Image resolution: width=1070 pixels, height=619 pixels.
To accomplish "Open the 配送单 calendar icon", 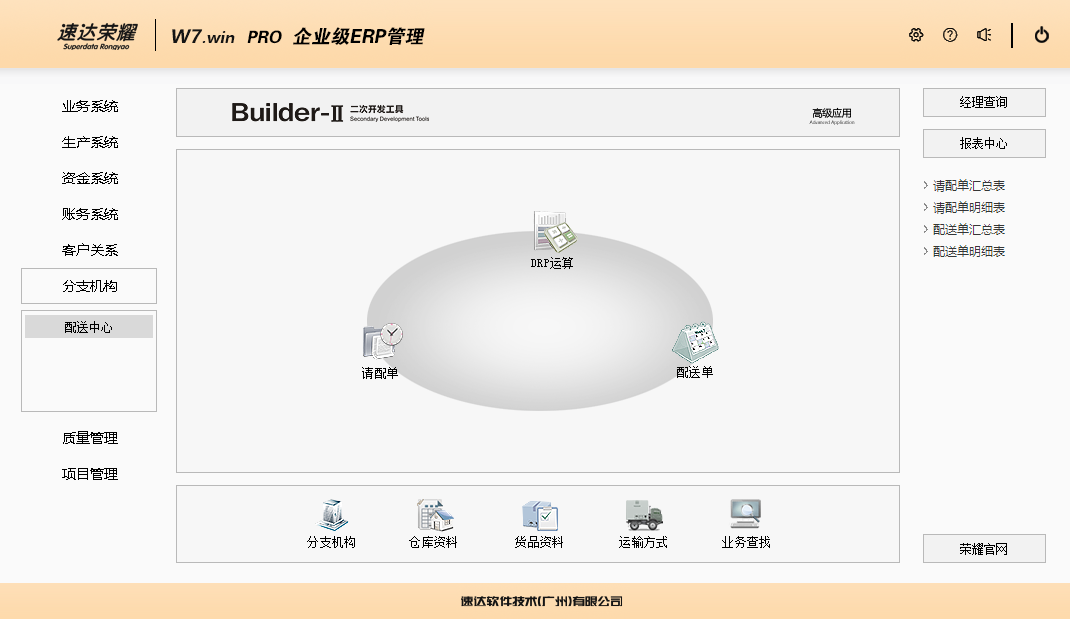I will pos(695,341).
